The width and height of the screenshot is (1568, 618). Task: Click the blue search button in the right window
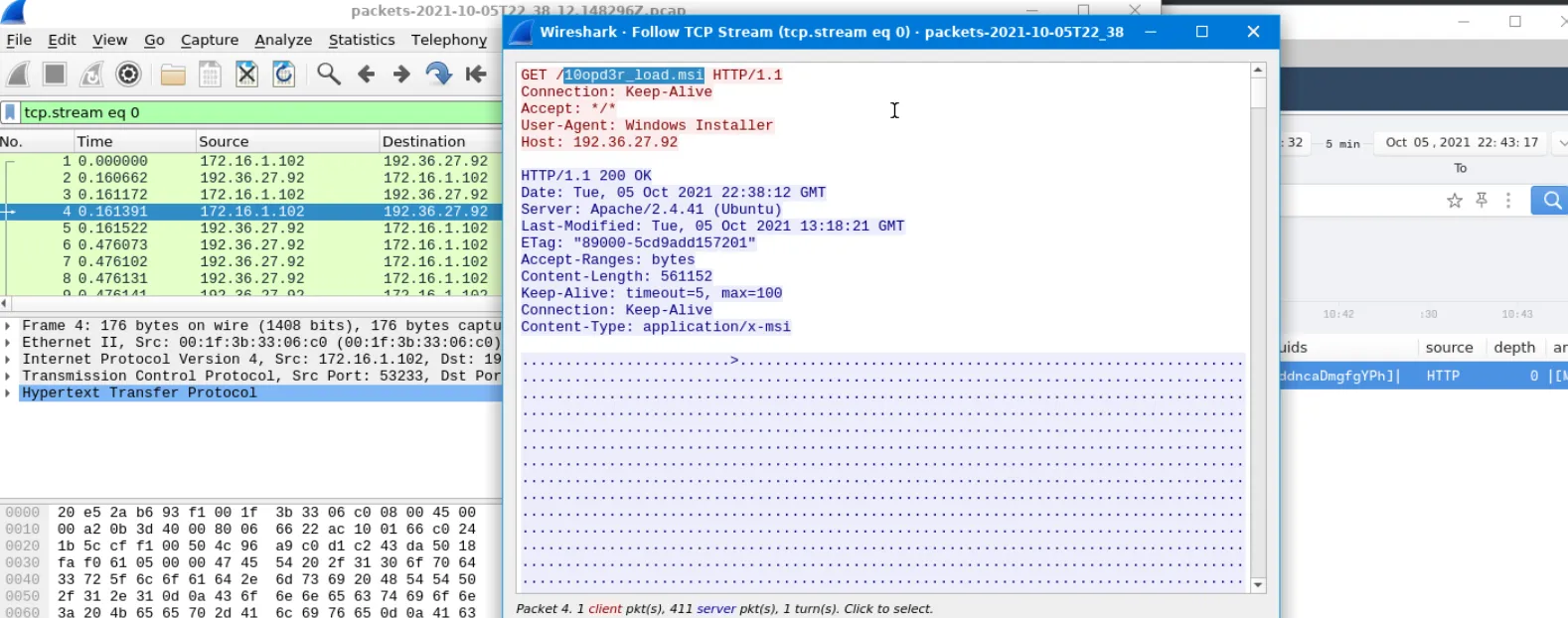pos(1549,201)
